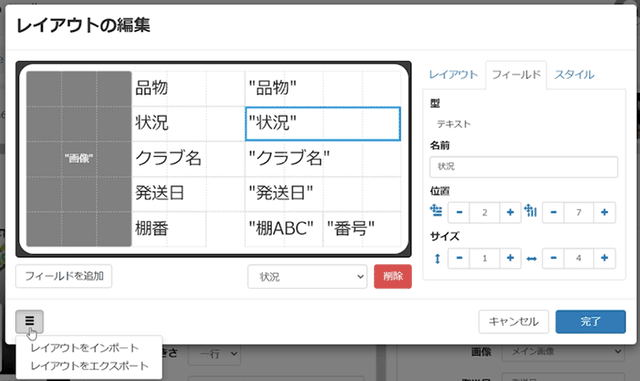This screenshot has width=640, height=381.
Task: Click the horizontal width size icon
Action: pyautogui.click(x=531, y=258)
